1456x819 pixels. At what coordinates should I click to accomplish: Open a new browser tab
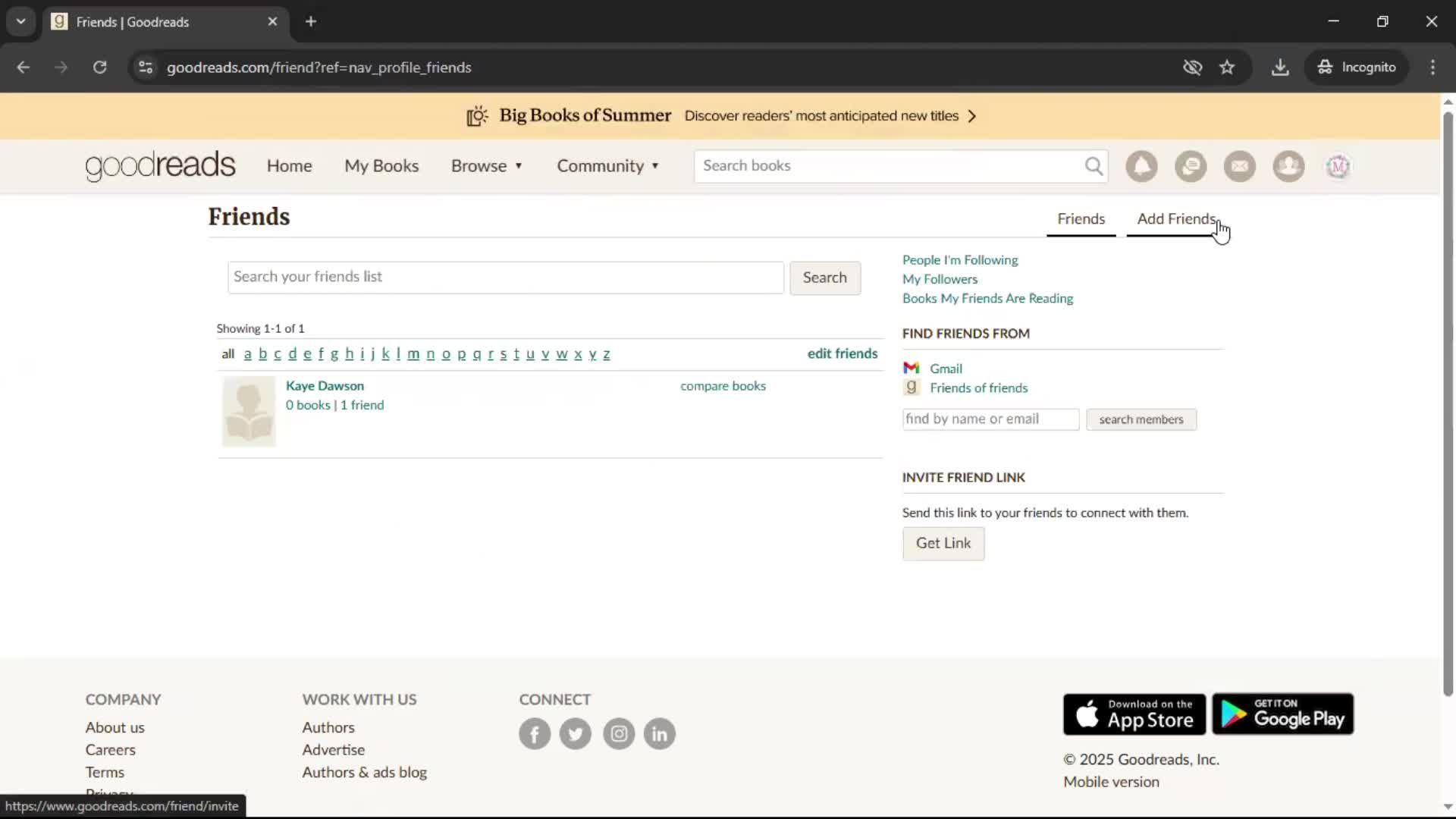pos(311,21)
